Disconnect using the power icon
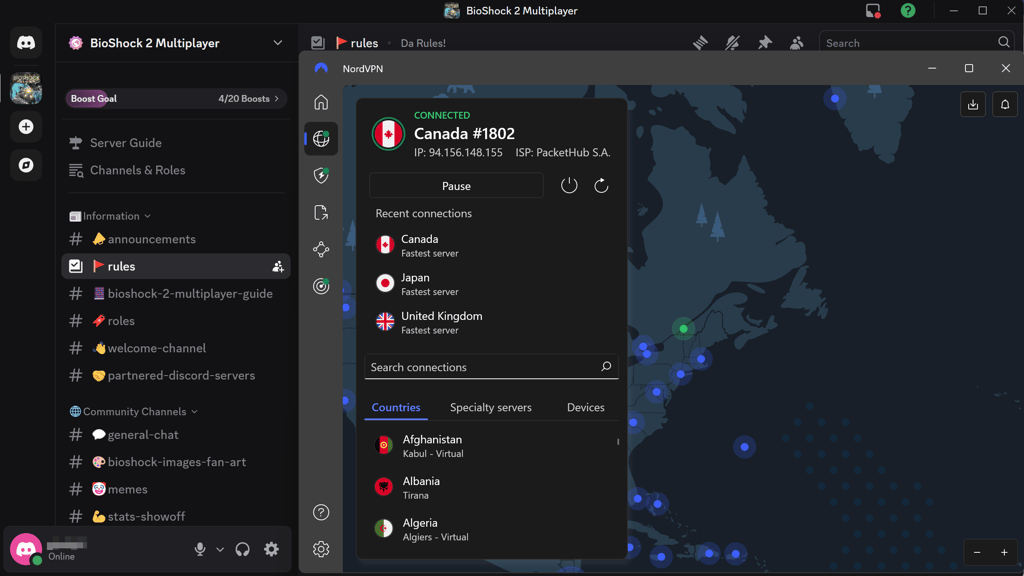 (x=569, y=185)
